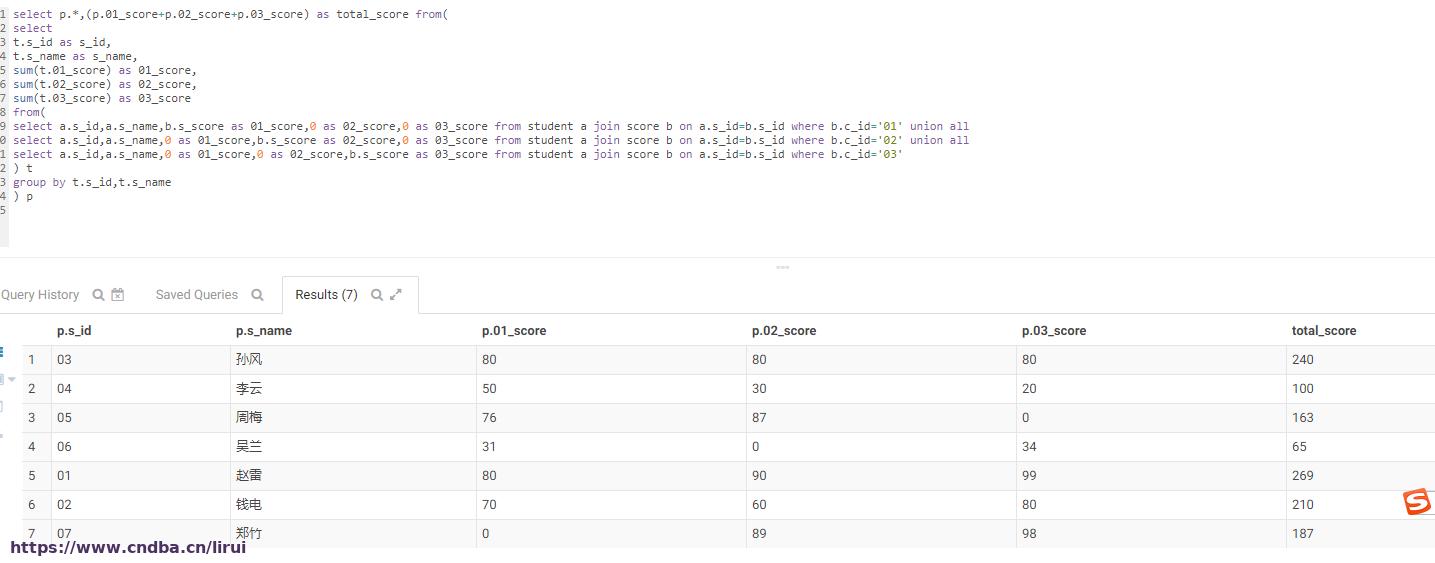Sort by the p.03_score column header

tap(1054, 331)
